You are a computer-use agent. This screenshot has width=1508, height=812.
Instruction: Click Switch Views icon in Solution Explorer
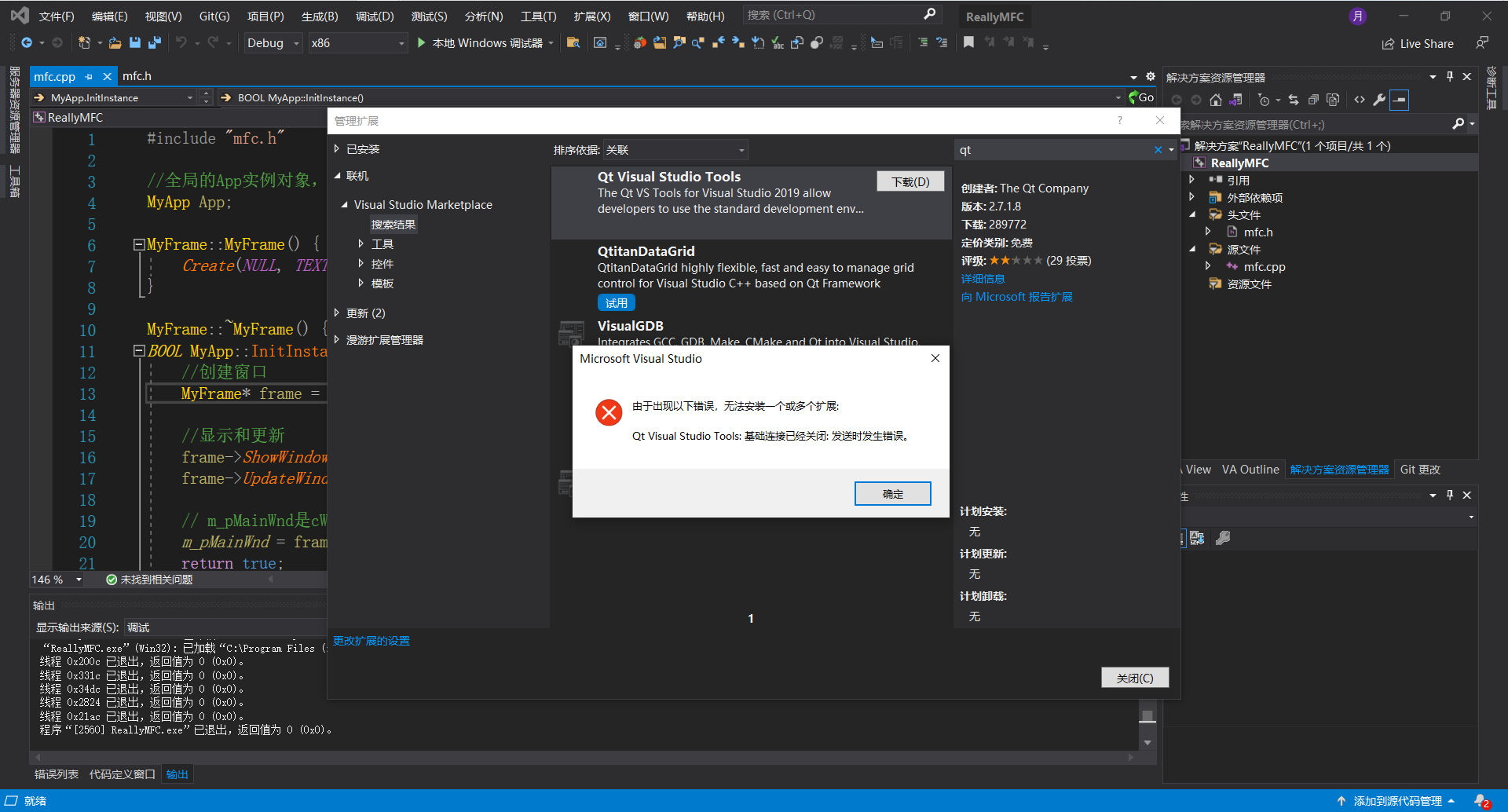(1236, 100)
